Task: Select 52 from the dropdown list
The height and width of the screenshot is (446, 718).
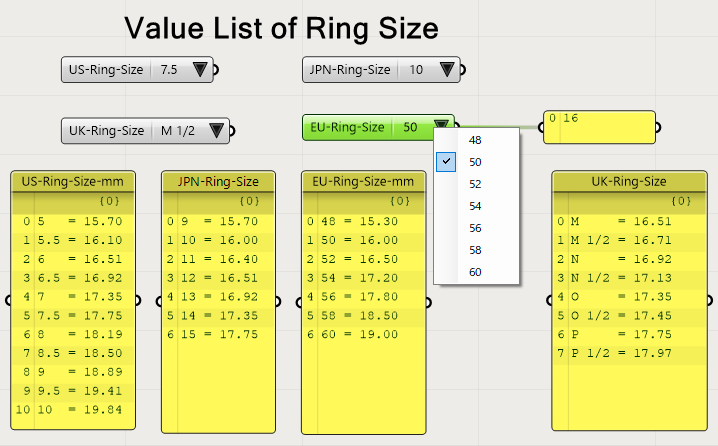Action: (x=475, y=184)
